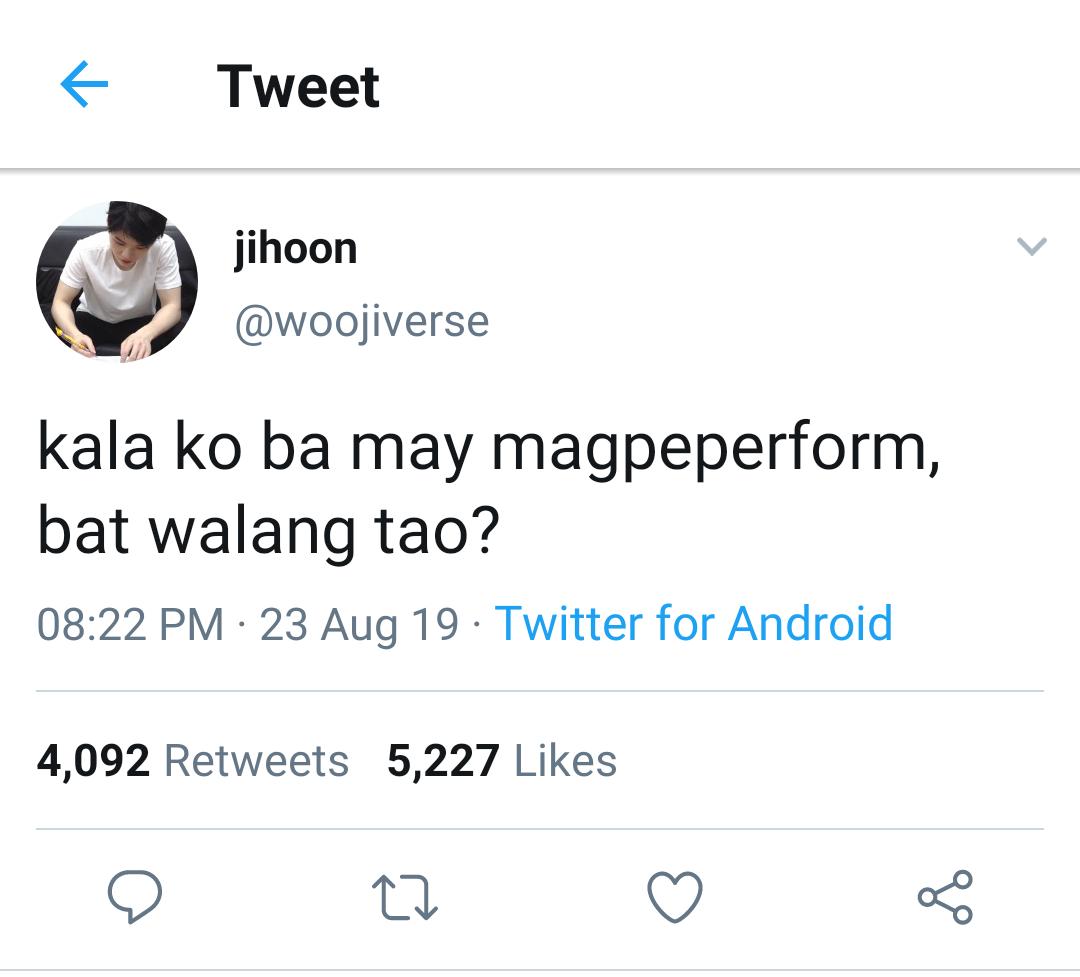Visit the @woojiverse handle
The height and width of the screenshot is (977, 1080).
click(x=362, y=322)
